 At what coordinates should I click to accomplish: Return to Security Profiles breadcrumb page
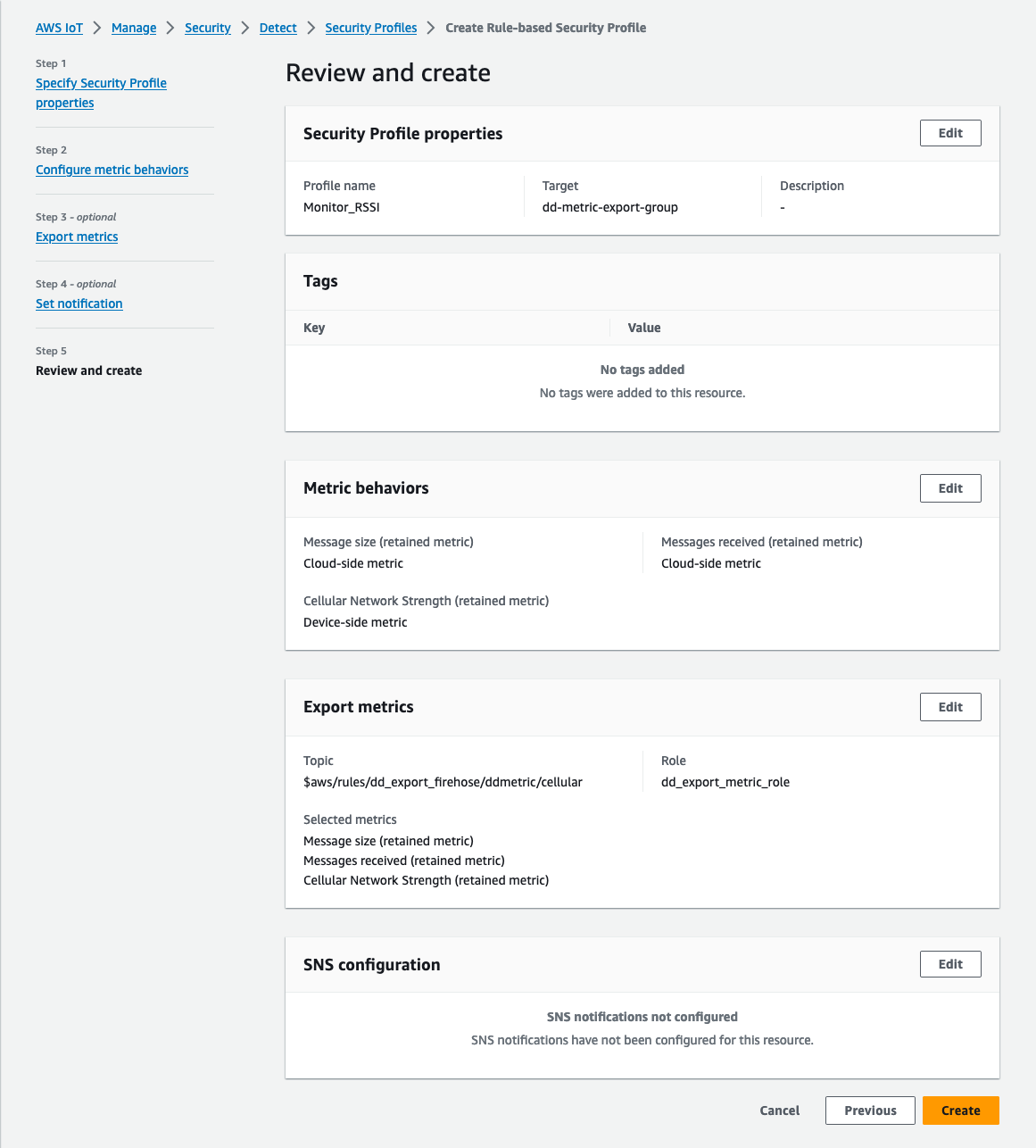[371, 28]
